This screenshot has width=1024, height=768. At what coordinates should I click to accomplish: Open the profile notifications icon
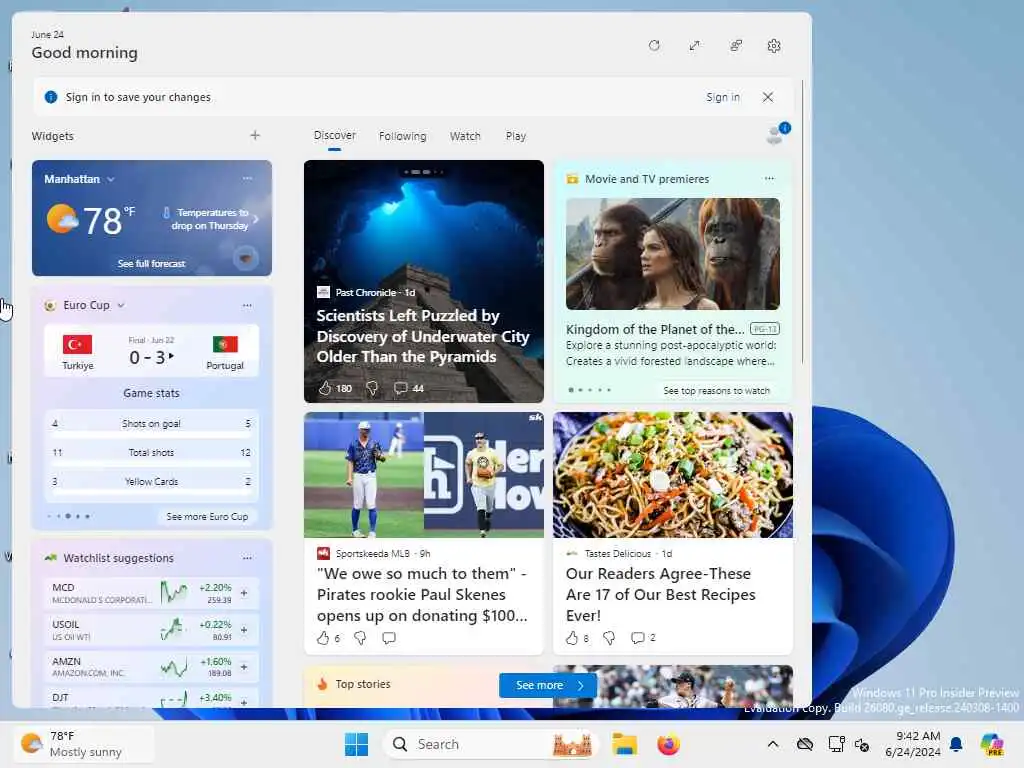777,134
